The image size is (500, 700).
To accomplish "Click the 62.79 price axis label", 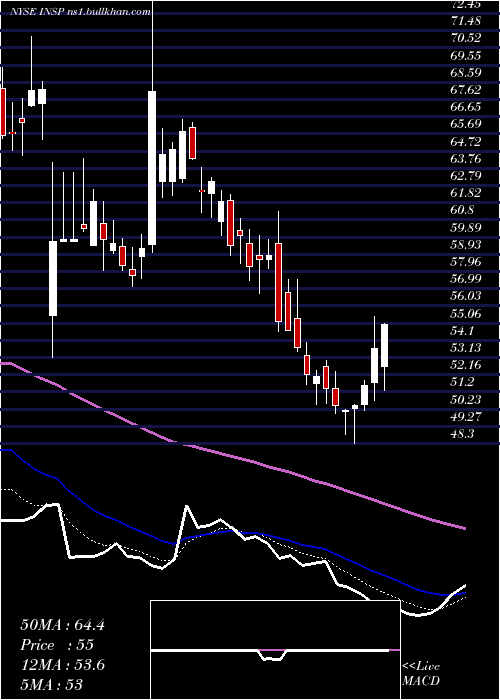I will 467,176.
